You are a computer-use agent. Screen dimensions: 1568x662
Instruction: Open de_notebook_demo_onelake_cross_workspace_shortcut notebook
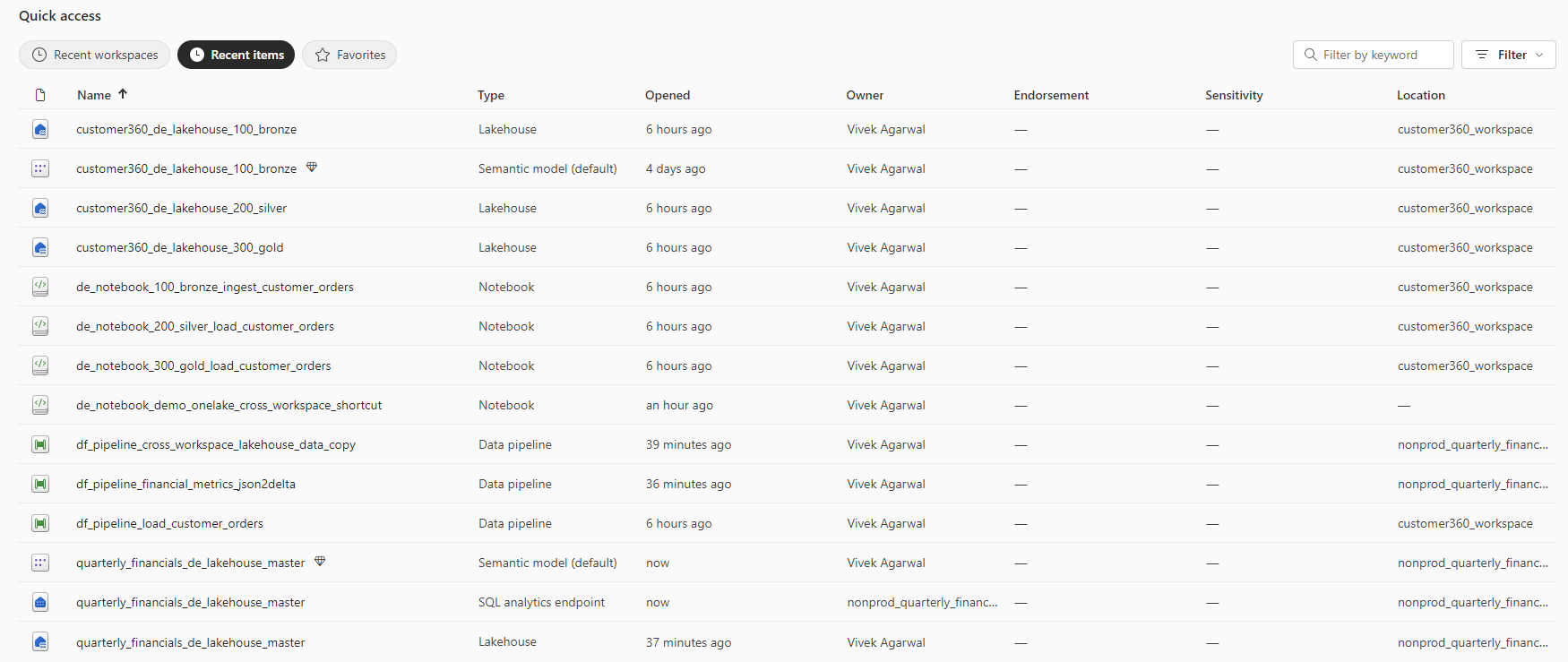pyautogui.click(x=228, y=405)
